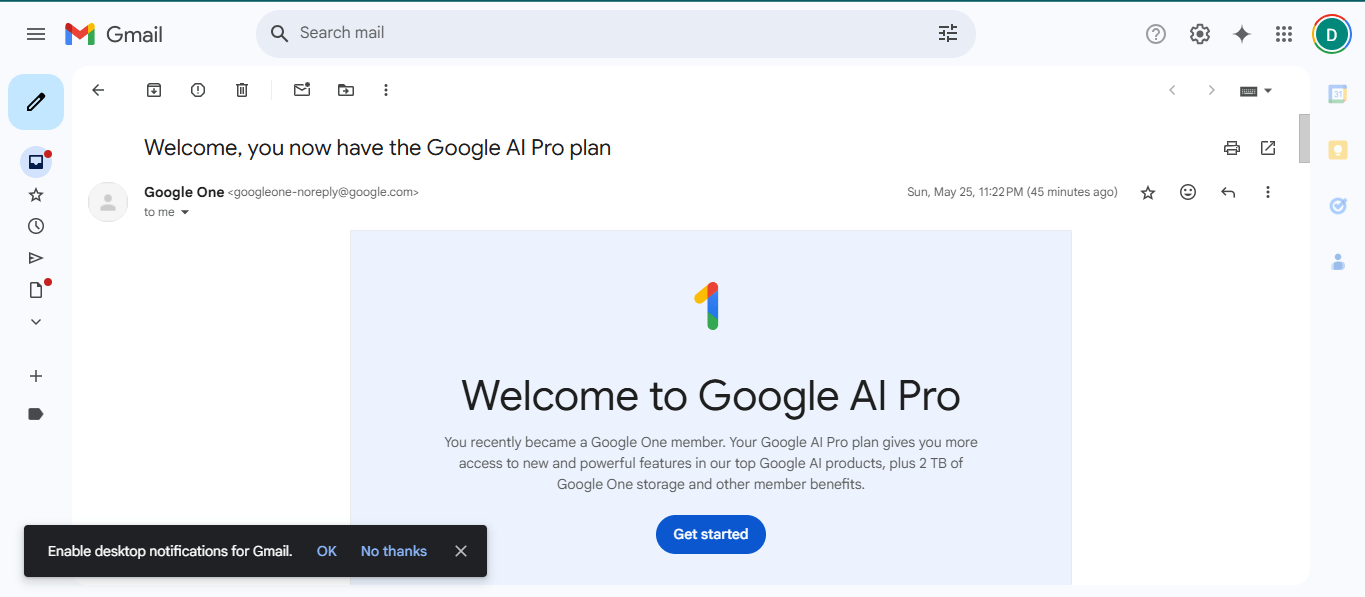Add an emoji reaction to the message
Screen dimensions: 1365x597
click(1188, 192)
